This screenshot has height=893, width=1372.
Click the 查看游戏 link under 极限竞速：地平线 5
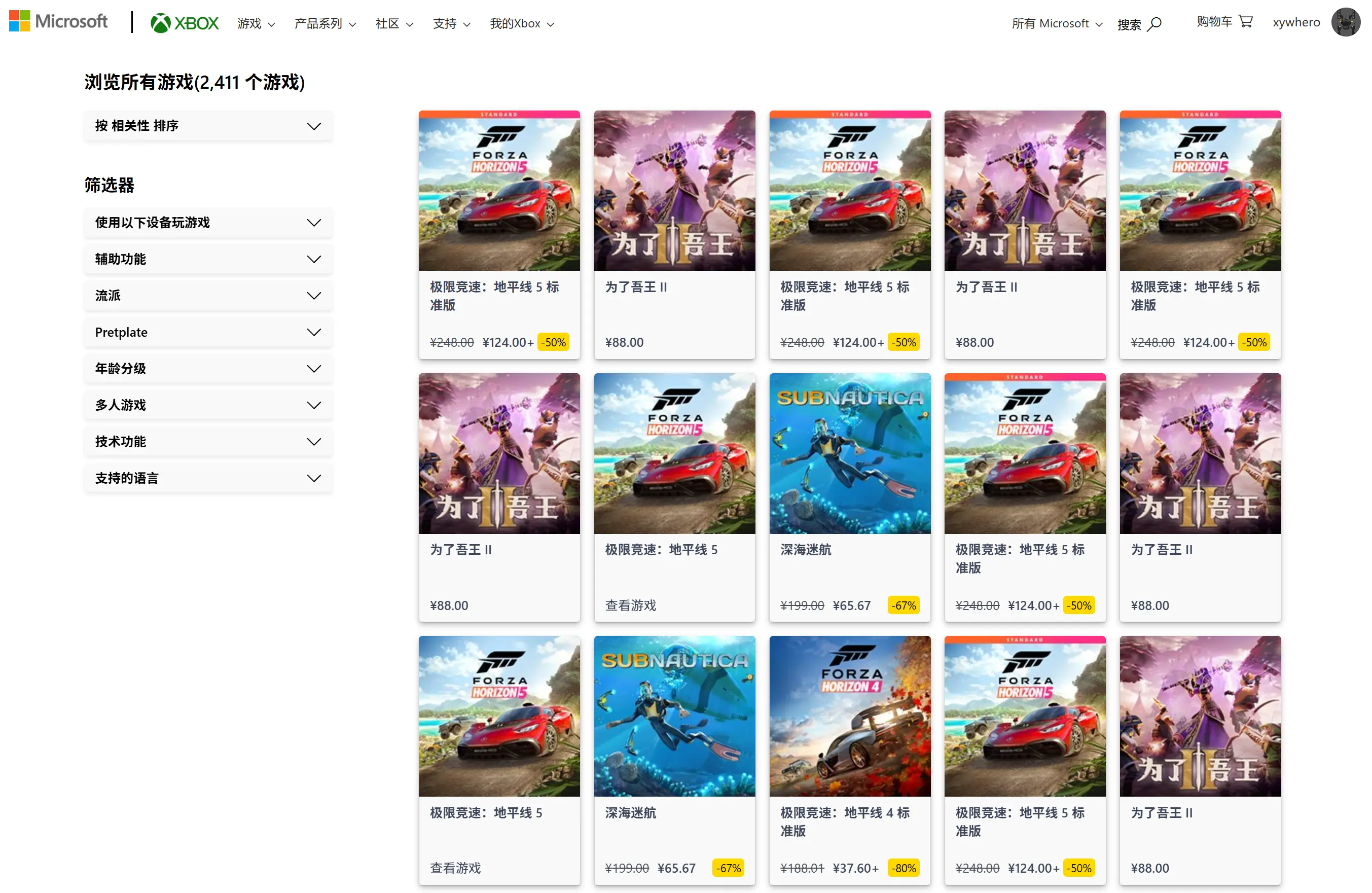(630, 605)
